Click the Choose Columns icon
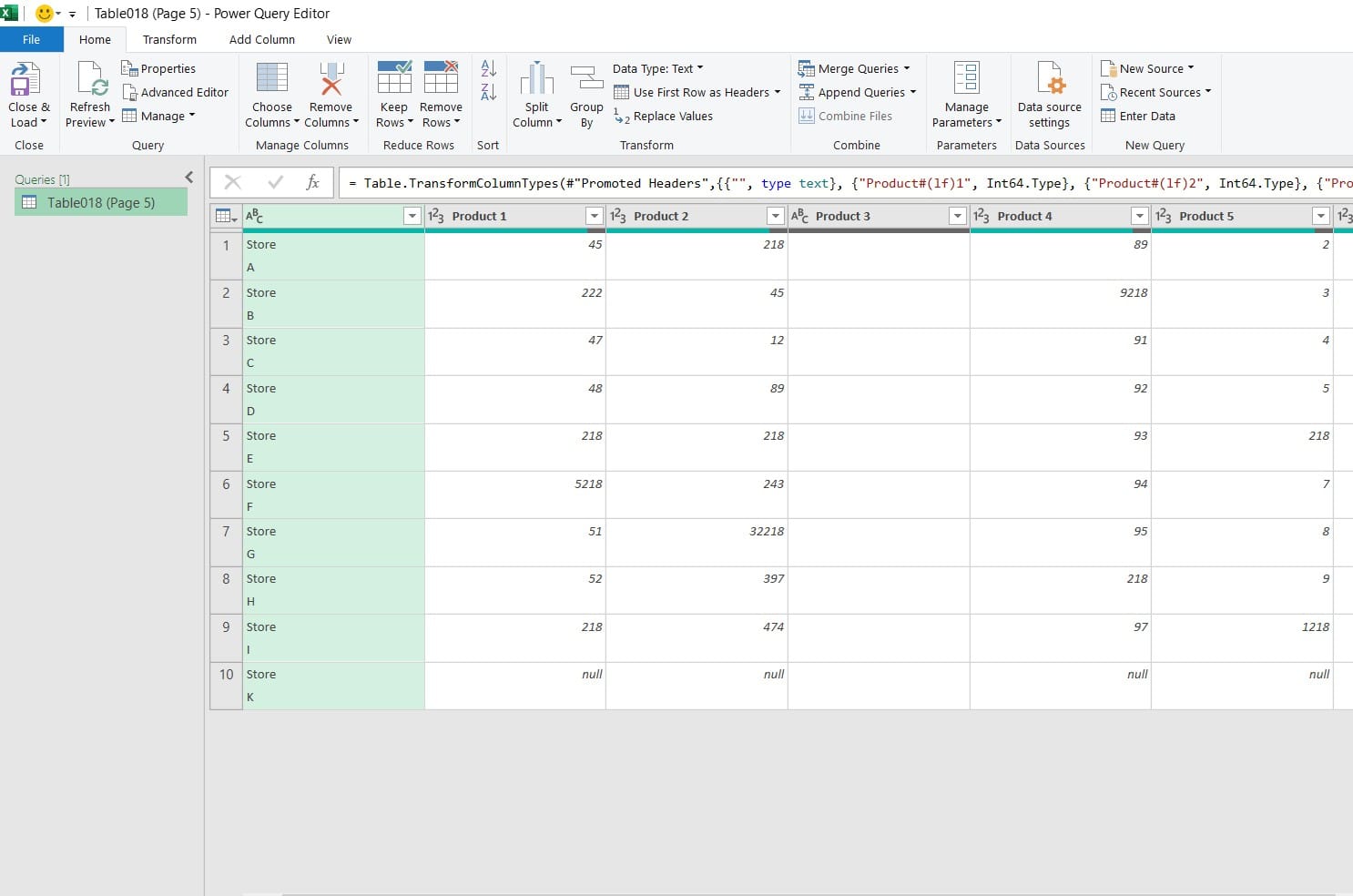Viewport: 1353px width, 896px height. (x=272, y=78)
